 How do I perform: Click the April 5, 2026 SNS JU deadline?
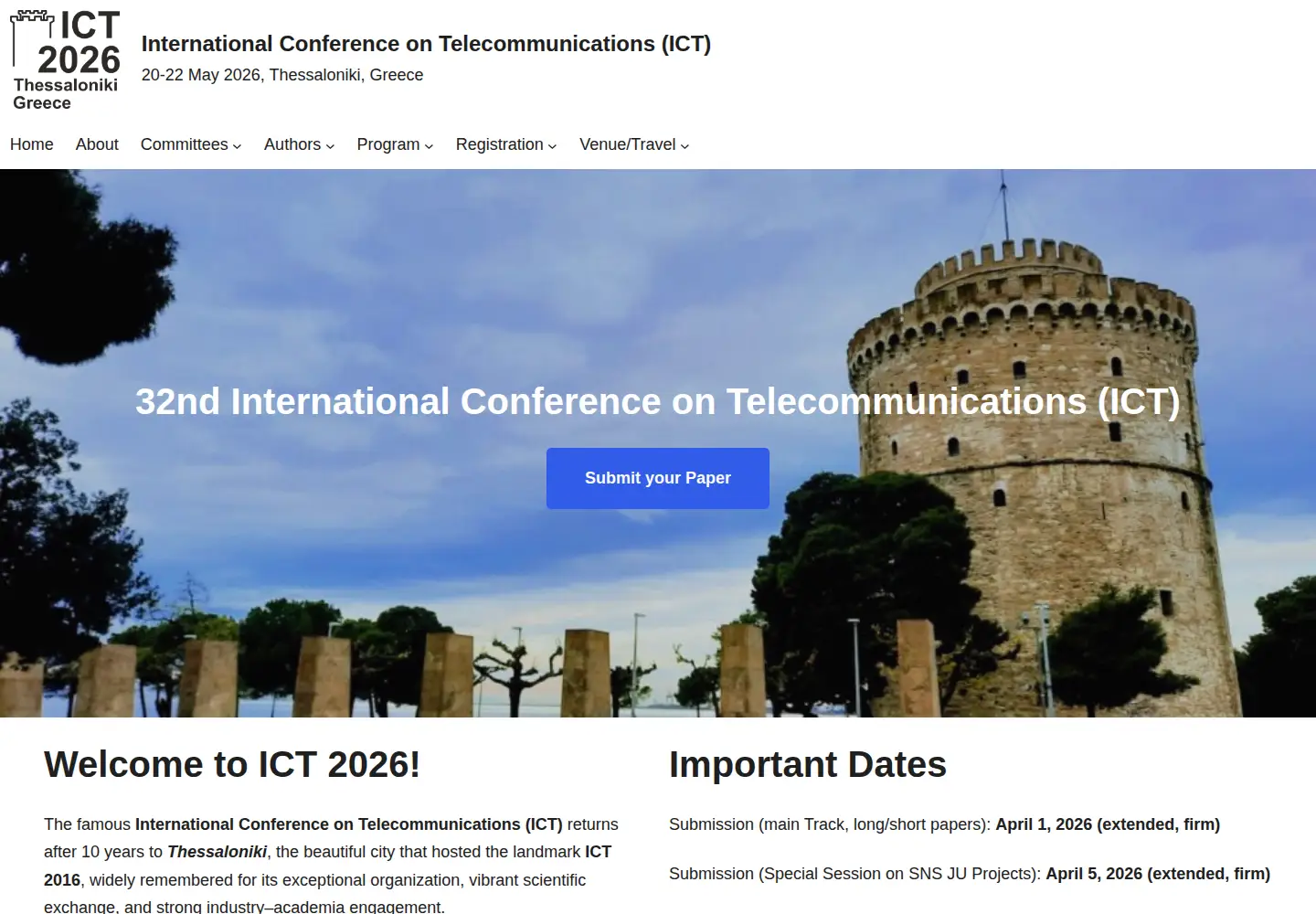1158,874
